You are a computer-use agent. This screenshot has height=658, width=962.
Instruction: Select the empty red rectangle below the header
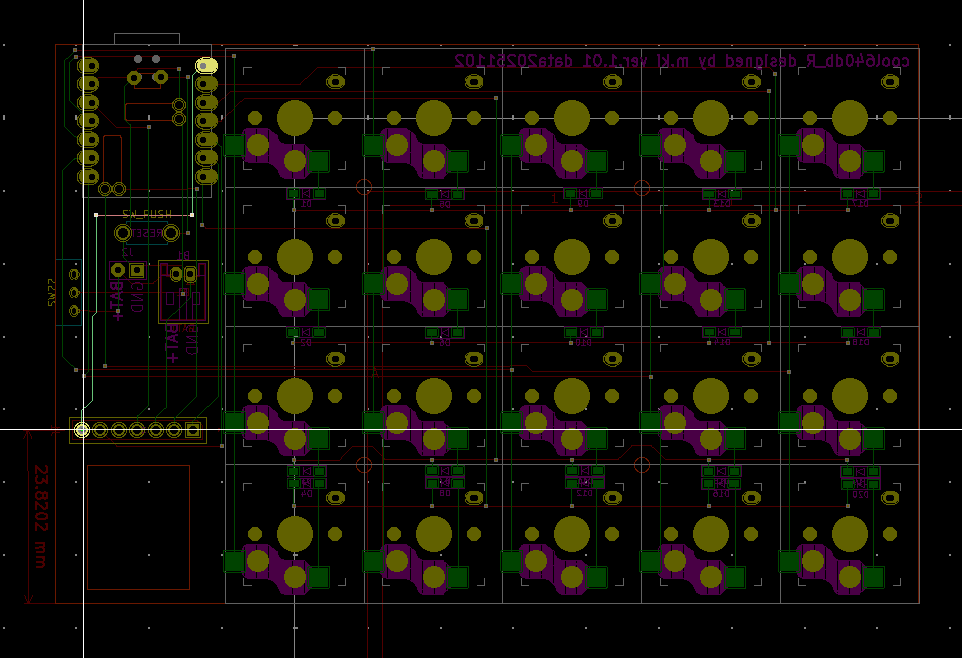pyautogui.click(x=138, y=526)
